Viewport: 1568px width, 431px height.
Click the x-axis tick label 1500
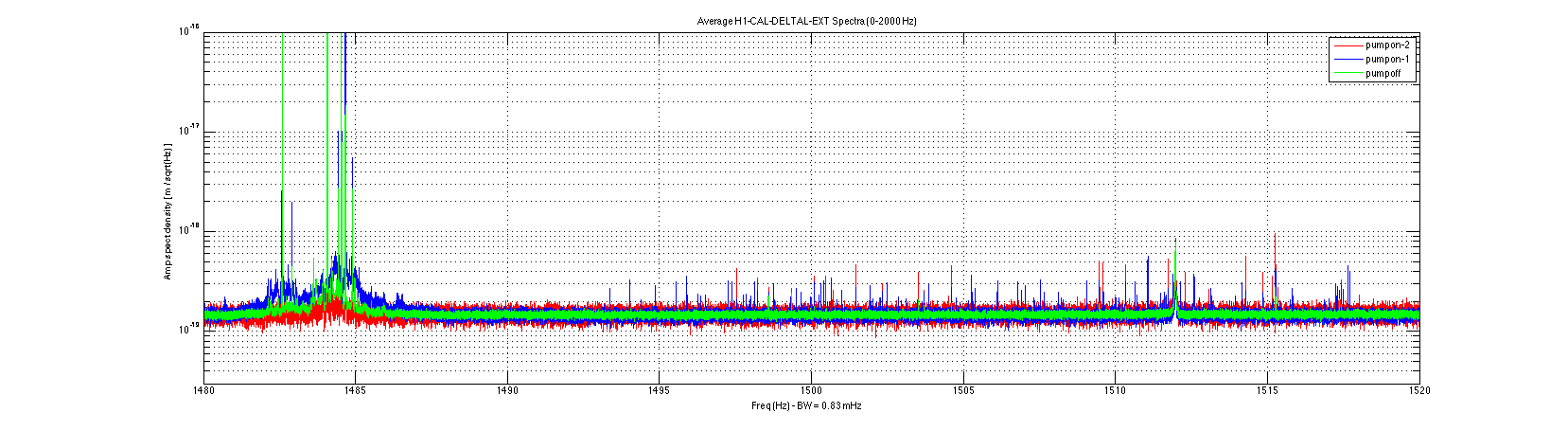pos(811,389)
